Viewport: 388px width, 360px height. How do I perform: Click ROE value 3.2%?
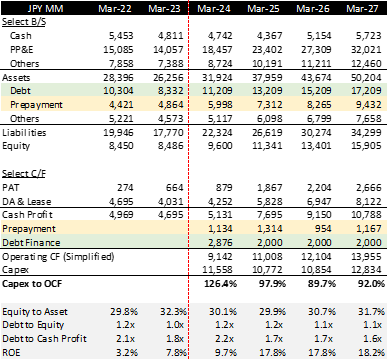click(126, 353)
